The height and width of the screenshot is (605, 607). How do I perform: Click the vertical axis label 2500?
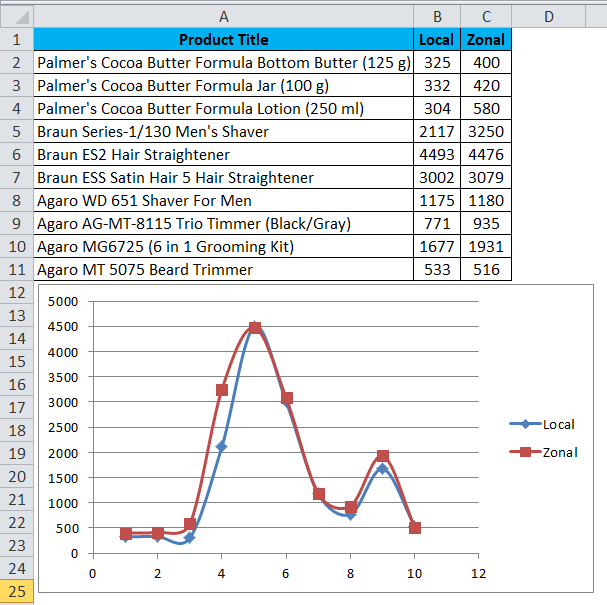63,428
